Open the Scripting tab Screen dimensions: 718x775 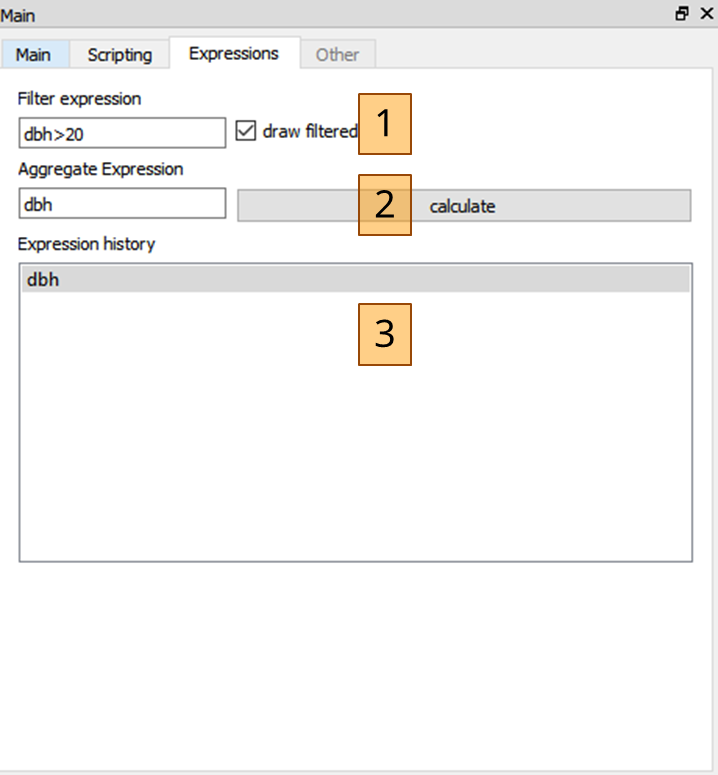point(120,54)
